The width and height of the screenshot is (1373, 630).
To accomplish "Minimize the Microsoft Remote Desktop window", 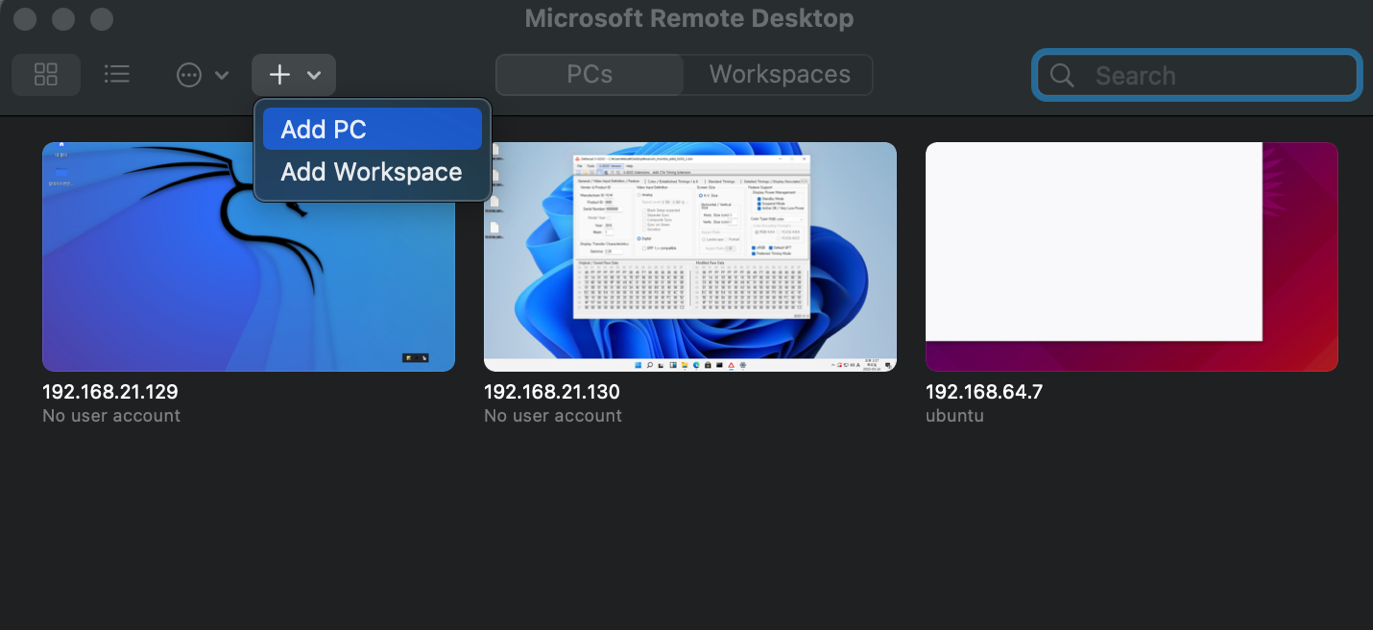I will click(x=63, y=19).
